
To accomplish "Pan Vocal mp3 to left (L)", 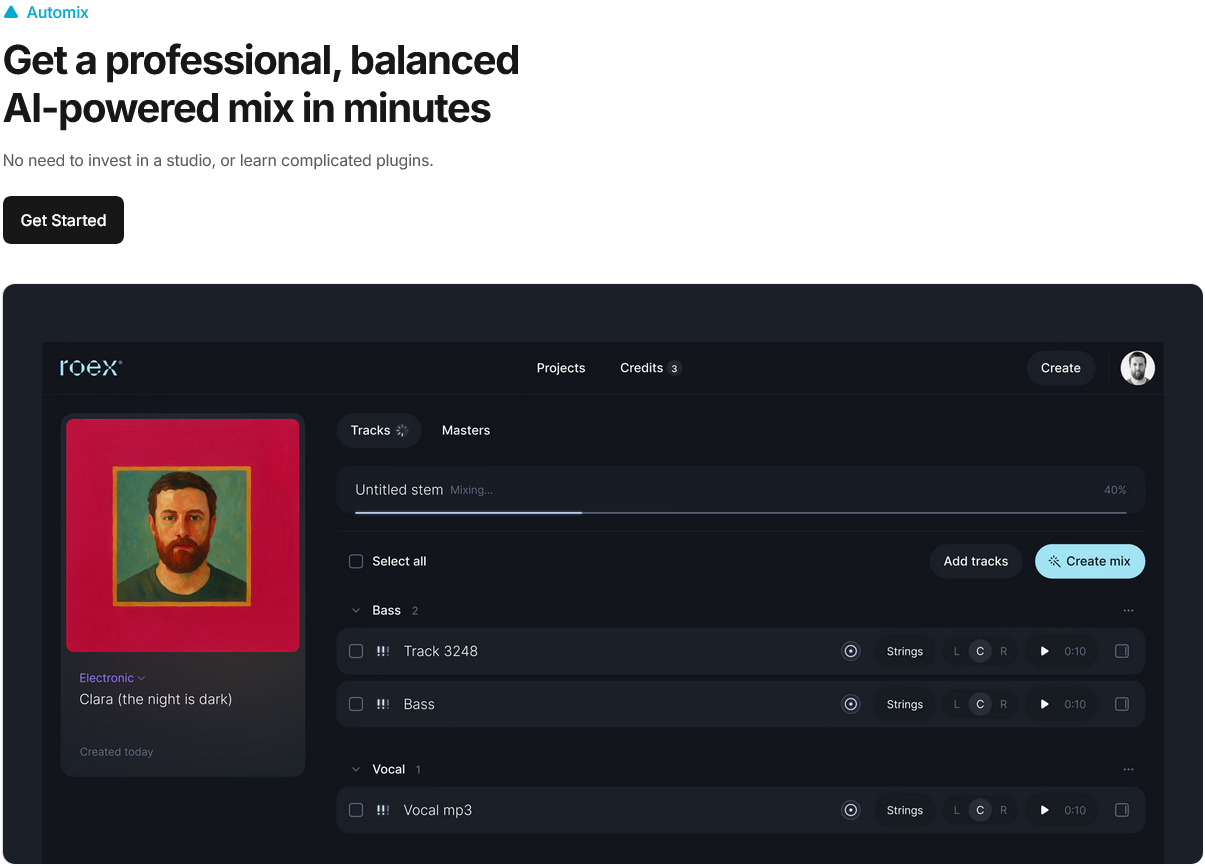I will (956, 810).
